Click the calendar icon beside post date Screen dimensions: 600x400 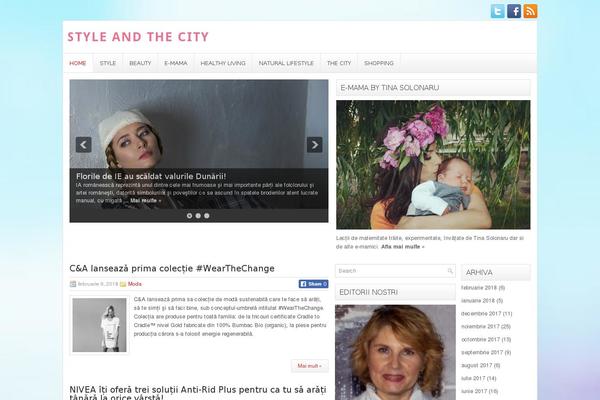point(73,284)
